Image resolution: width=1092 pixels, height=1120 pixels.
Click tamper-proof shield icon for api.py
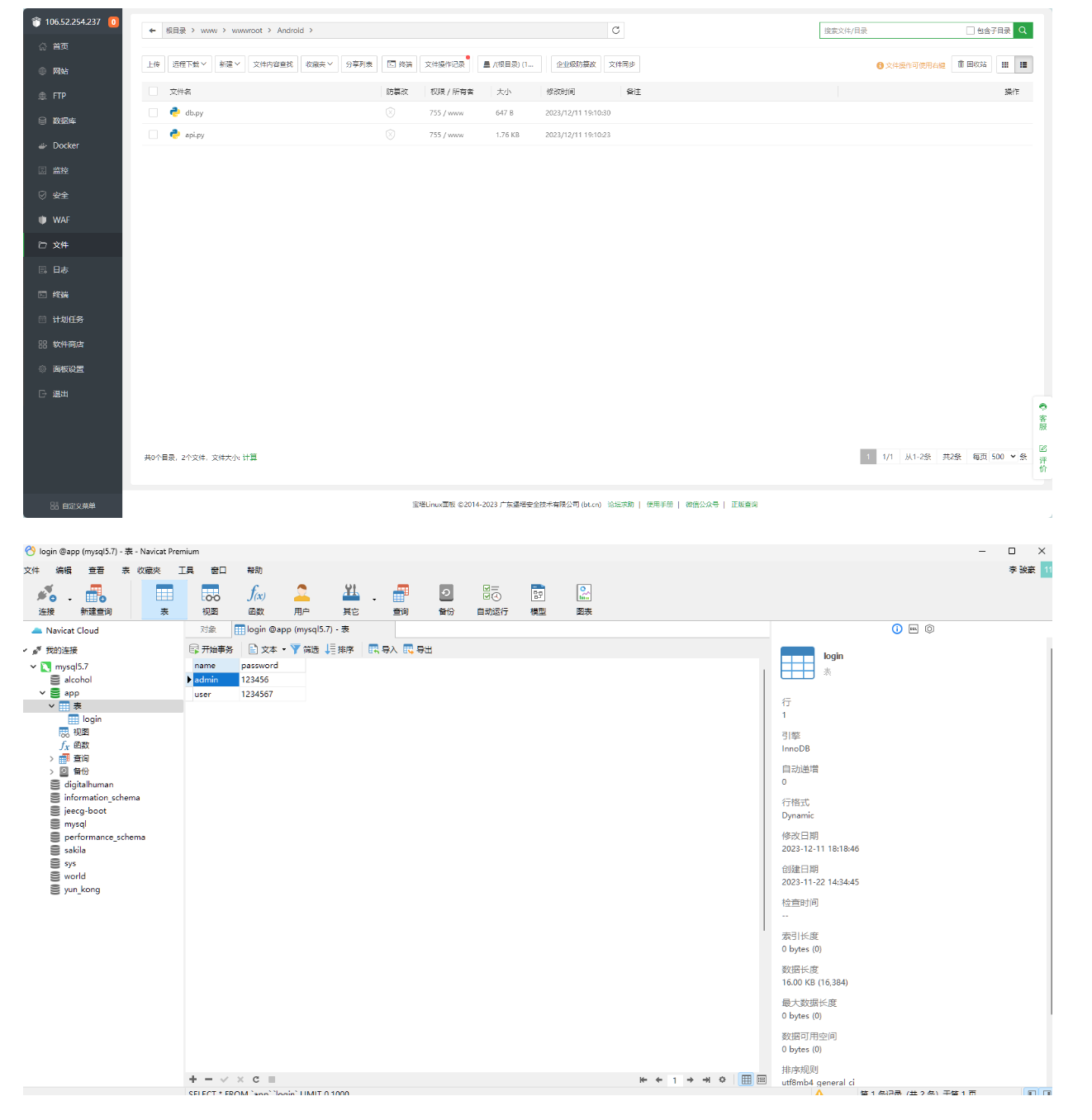tap(390, 135)
